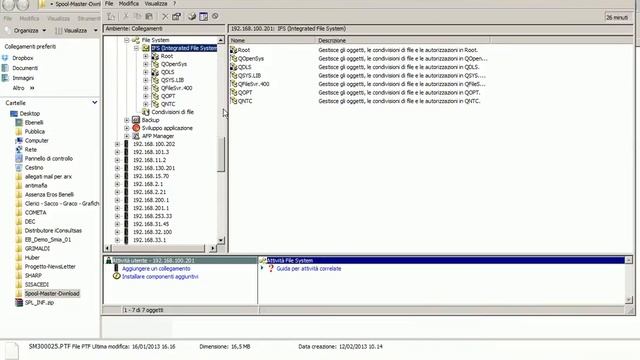Open the Visualizza menu in Navigator

click(x=156, y=4)
